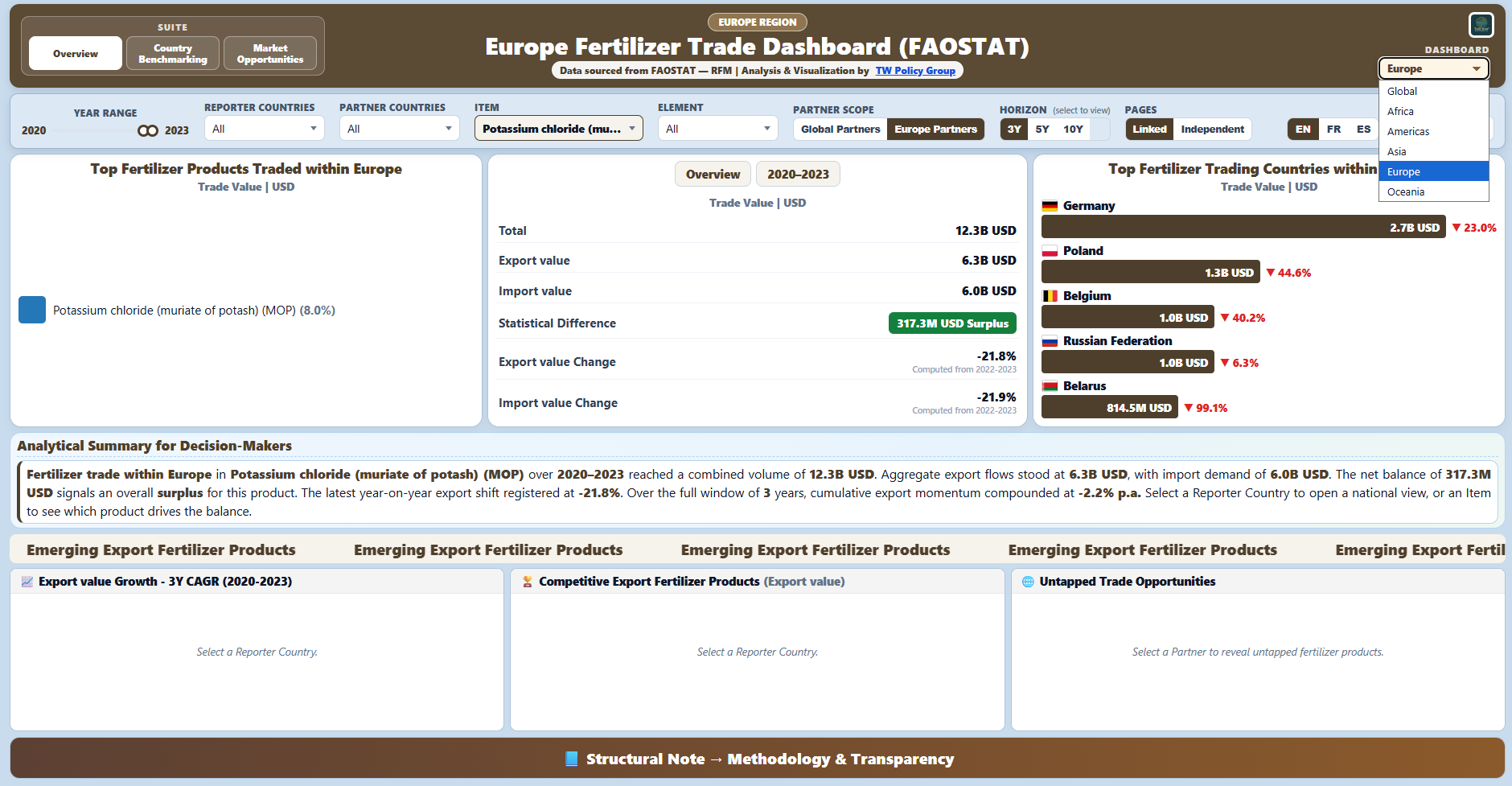The width and height of the screenshot is (1512, 786).
Task: Select Global Partners scope
Action: pyautogui.click(x=840, y=130)
